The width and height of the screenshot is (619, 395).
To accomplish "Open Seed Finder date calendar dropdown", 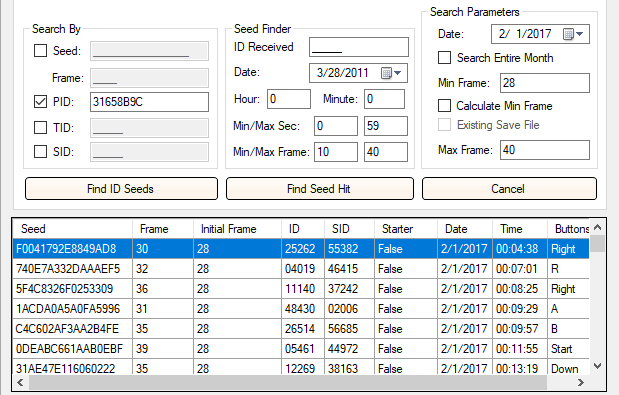I will (x=392, y=73).
